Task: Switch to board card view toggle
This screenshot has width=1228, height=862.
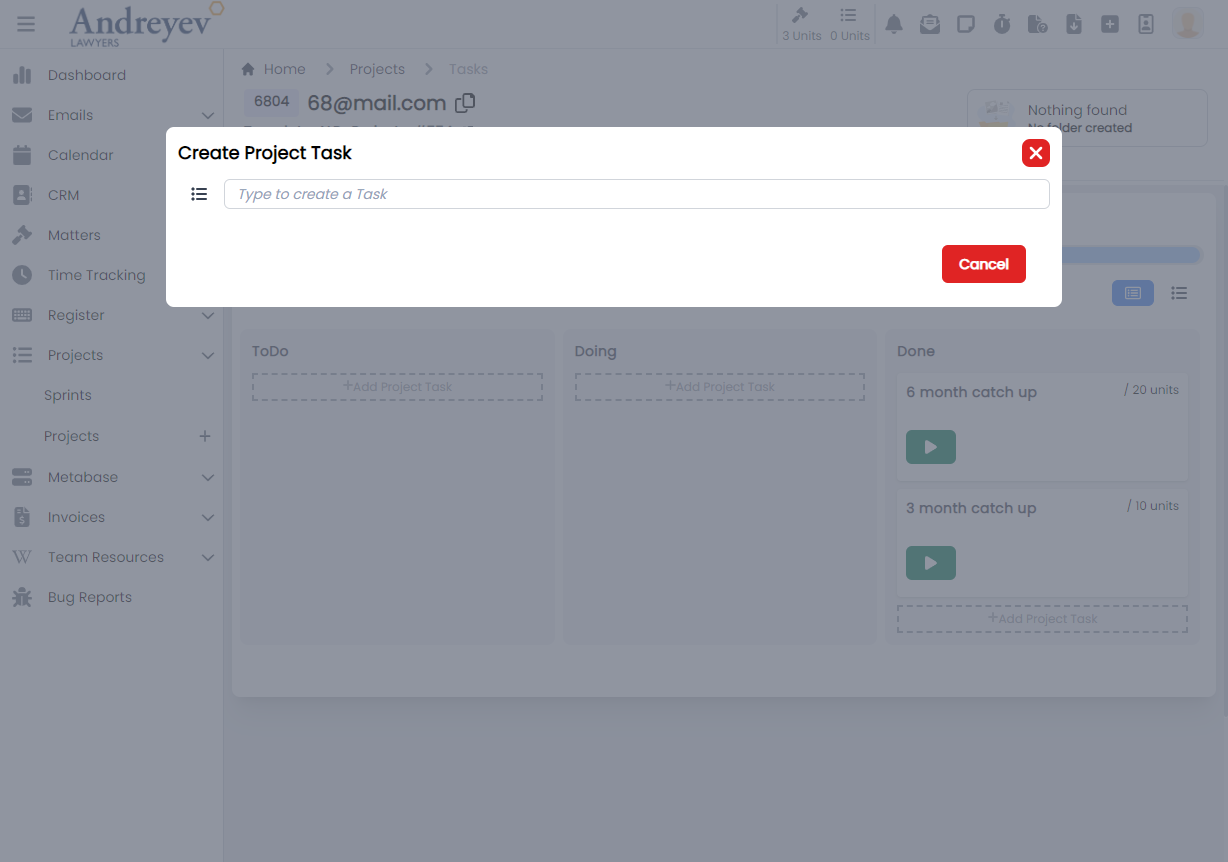Action: (1132, 293)
